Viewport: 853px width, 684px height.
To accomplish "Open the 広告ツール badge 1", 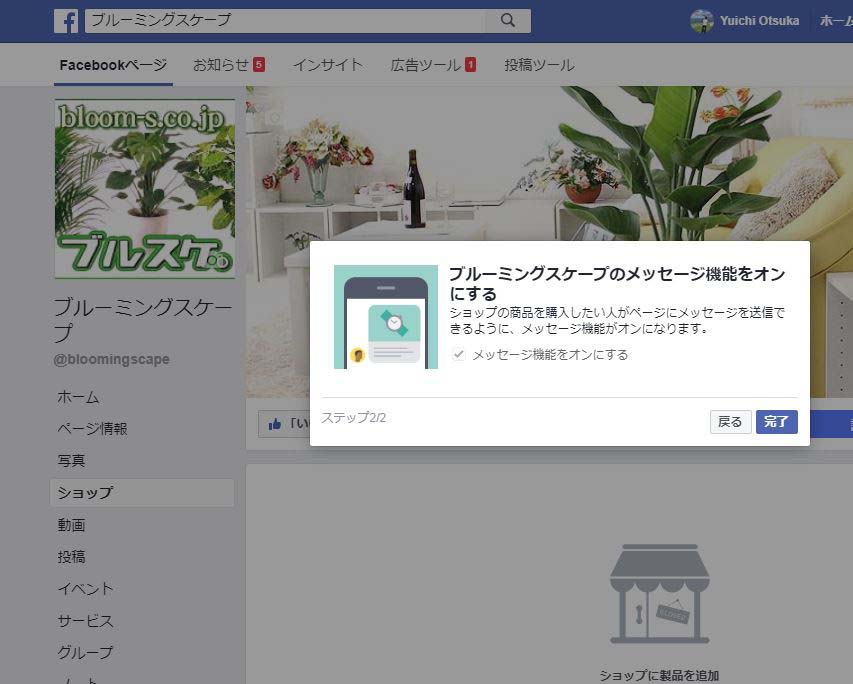I will (x=471, y=65).
